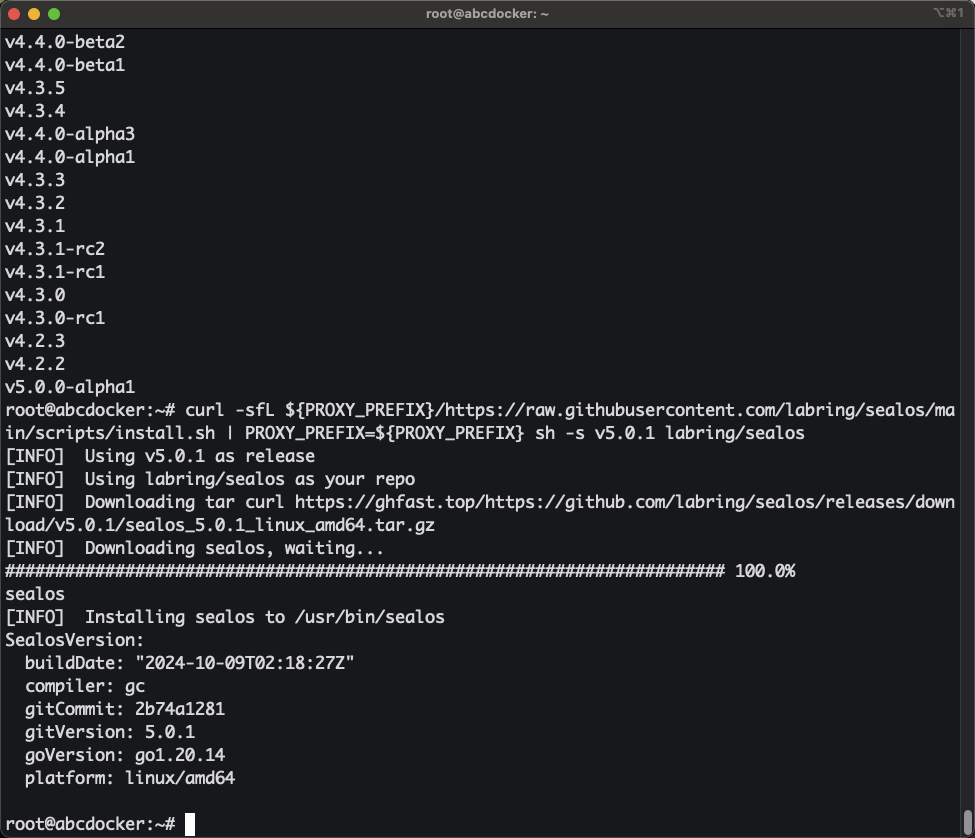Click the gitCommit 2b74a1281 line
Image resolution: width=975 pixels, height=838 pixels.
[x=125, y=709]
